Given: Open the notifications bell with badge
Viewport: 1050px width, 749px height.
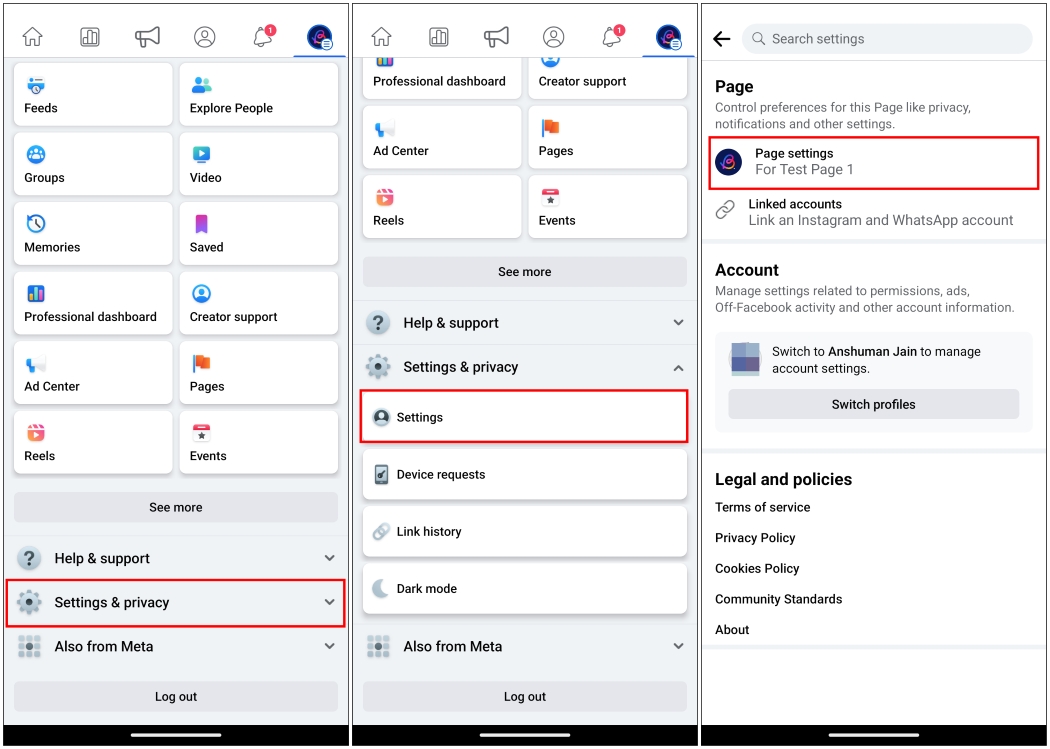Looking at the screenshot, I should tap(262, 36).
